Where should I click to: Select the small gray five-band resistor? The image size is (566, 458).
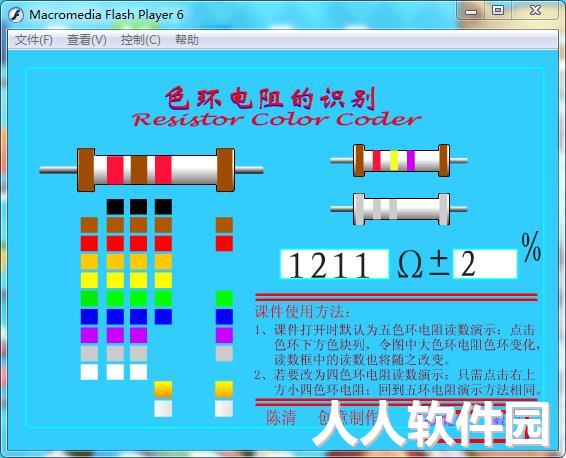[399, 209]
